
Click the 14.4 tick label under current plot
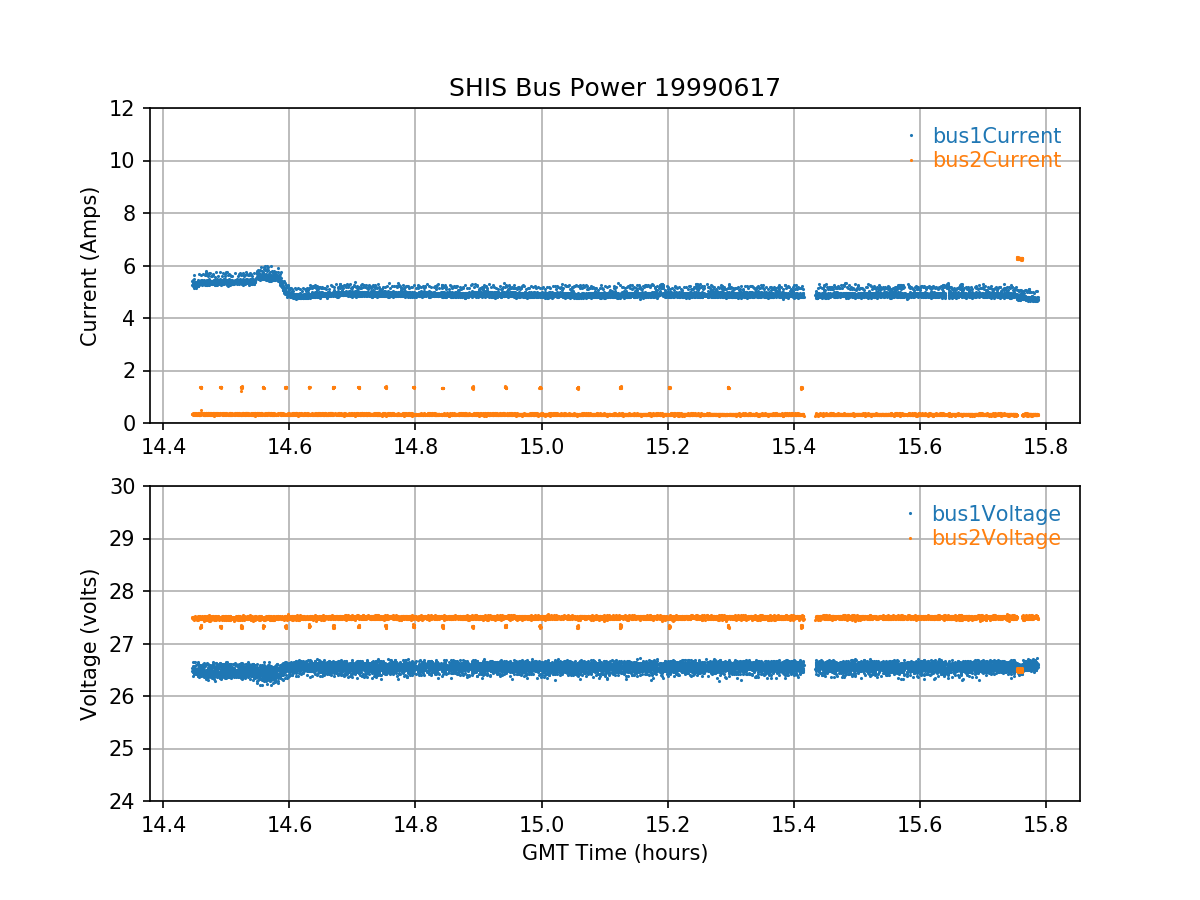pyautogui.click(x=163, y=447)
